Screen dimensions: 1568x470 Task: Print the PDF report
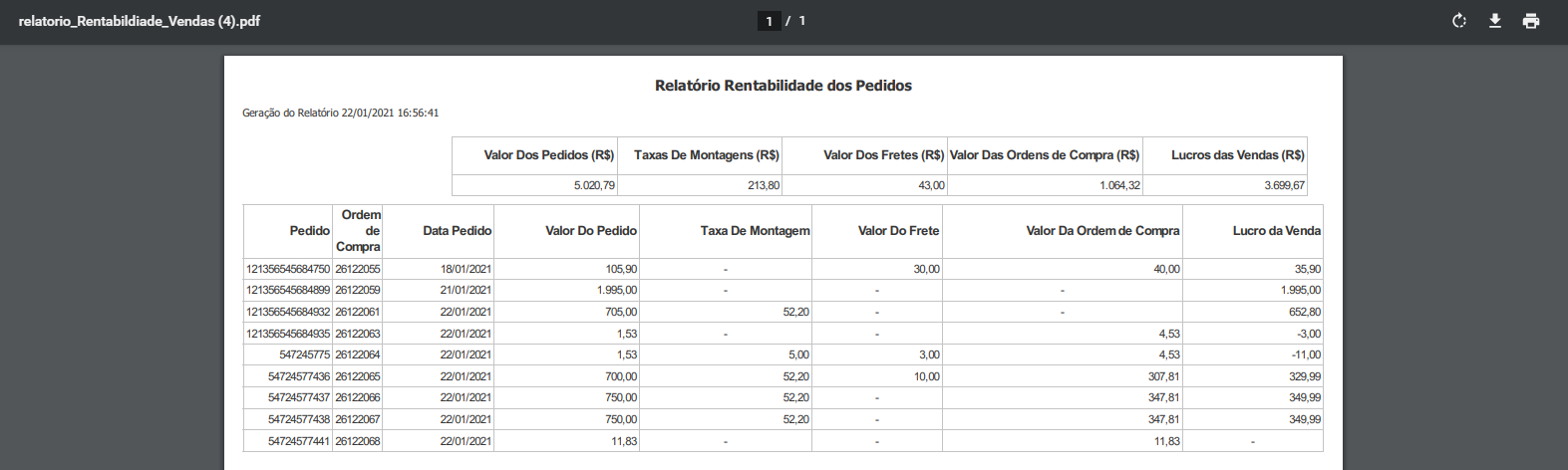coord(1531,21)
